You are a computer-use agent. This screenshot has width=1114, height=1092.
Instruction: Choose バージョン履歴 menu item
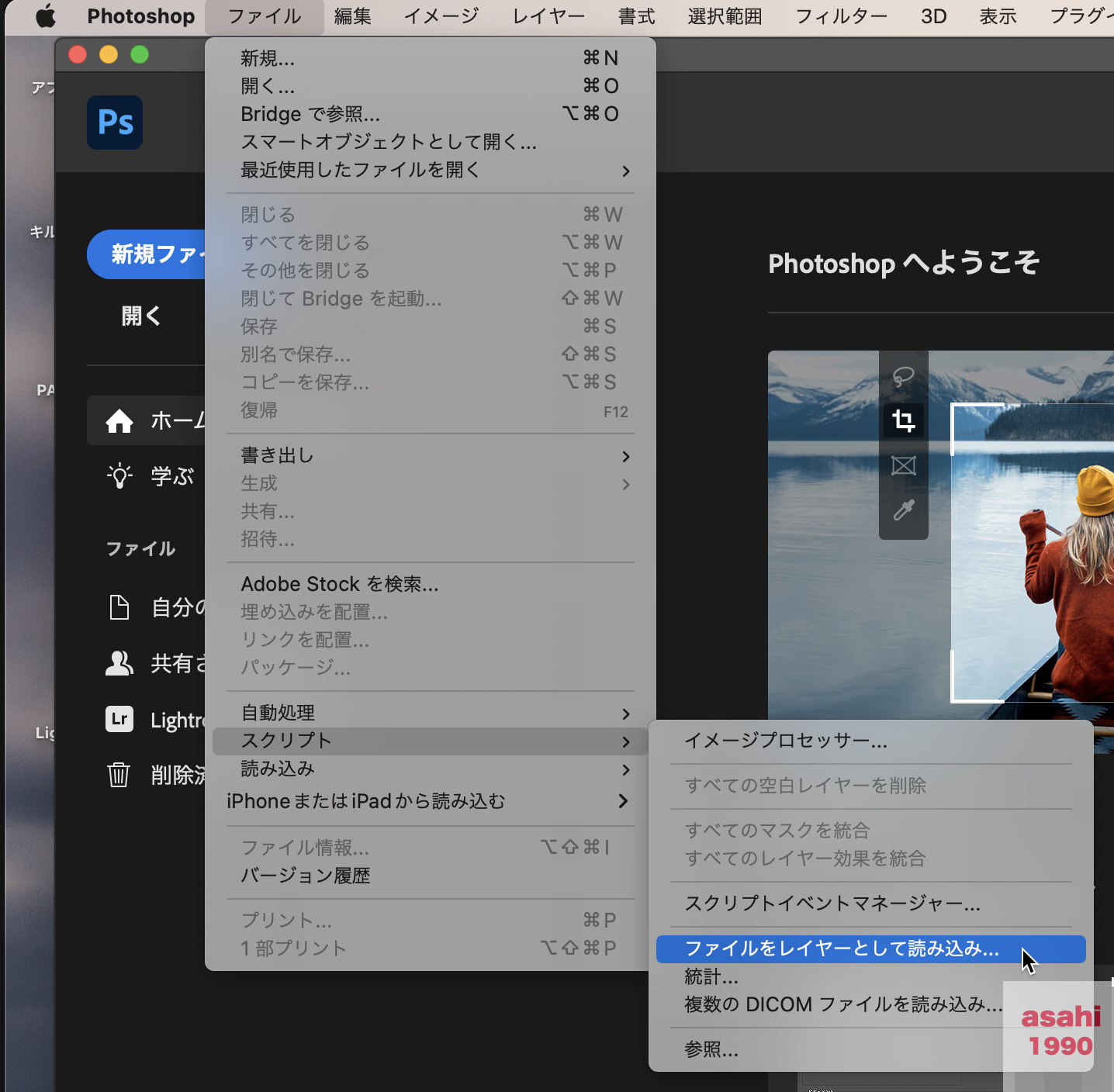pyautogui.click(x=431, y=876)
